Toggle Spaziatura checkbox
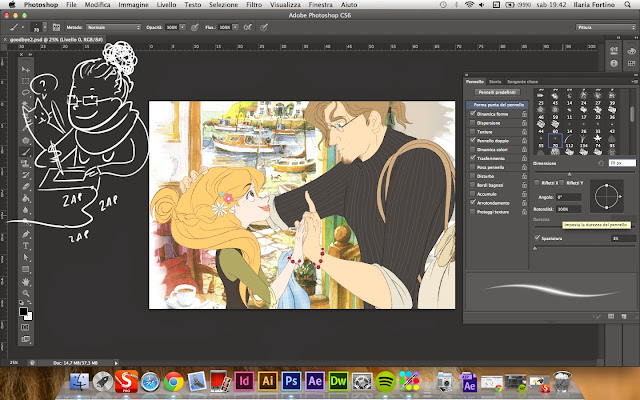This screenshot has width=640, height=400. tap(537, 238)
